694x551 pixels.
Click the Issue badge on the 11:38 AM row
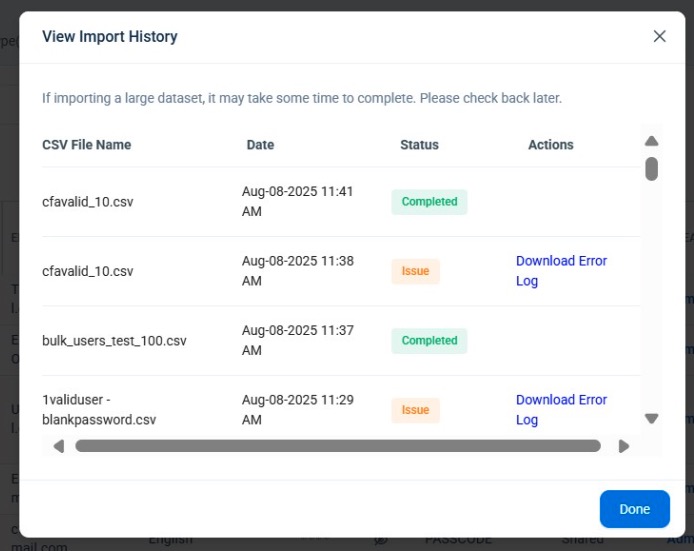415,271
